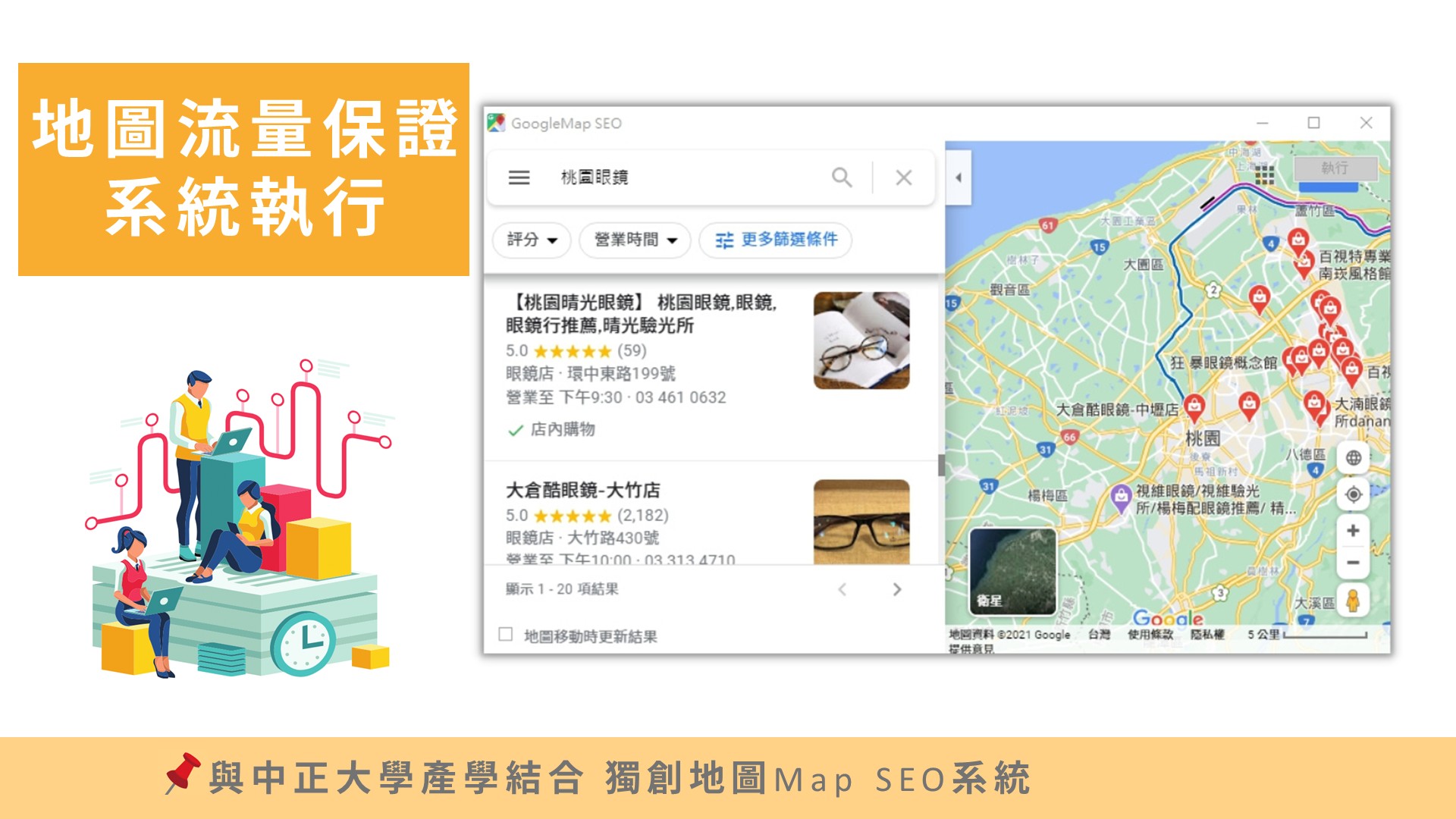1456x819 pixels.
Task: Zoom in the map with plus
Action: point(1353,531)
